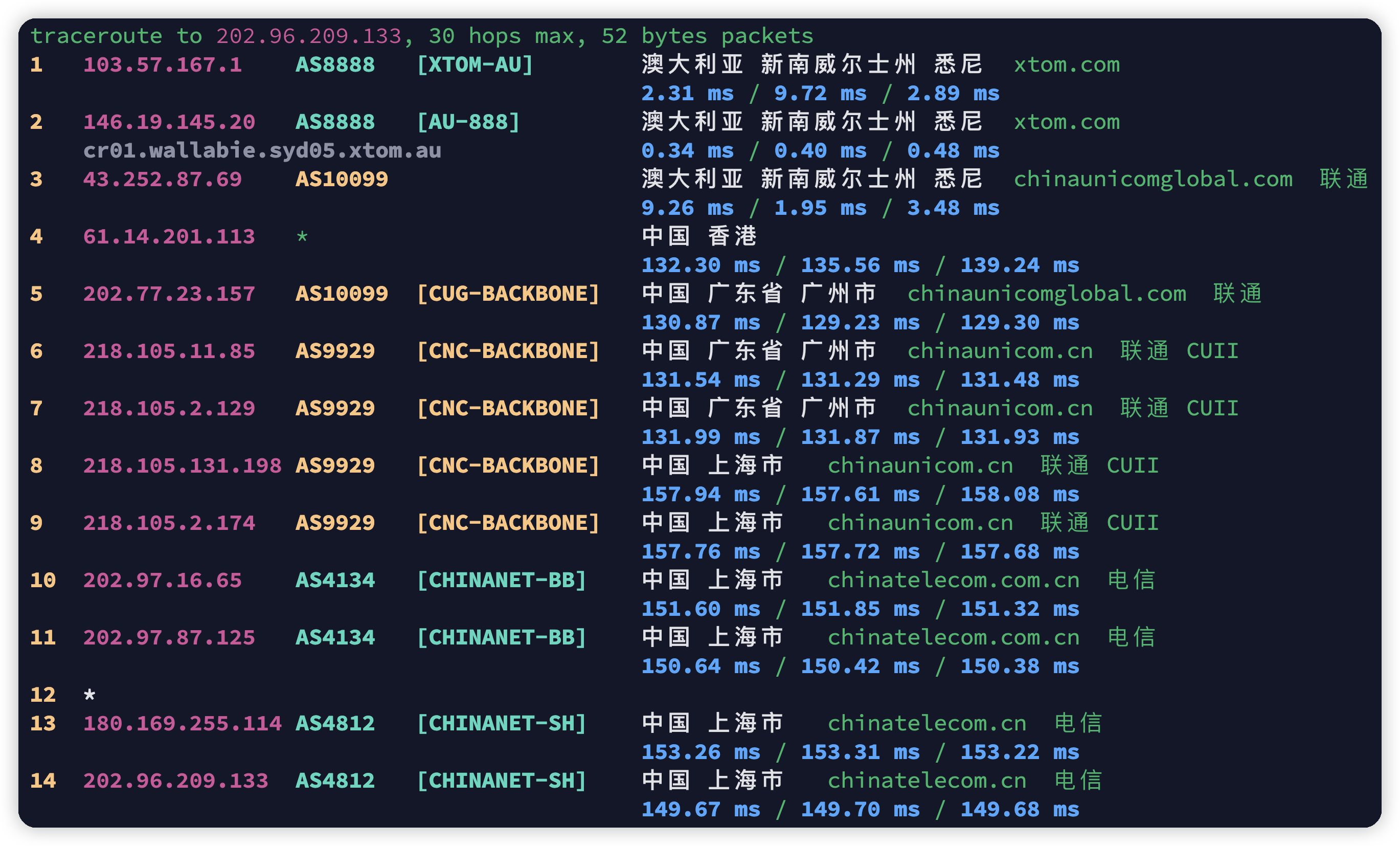Screen dimensions: 1400x846
Task: Click AS9929 on the hop 7 row
Action: [335, 409]
